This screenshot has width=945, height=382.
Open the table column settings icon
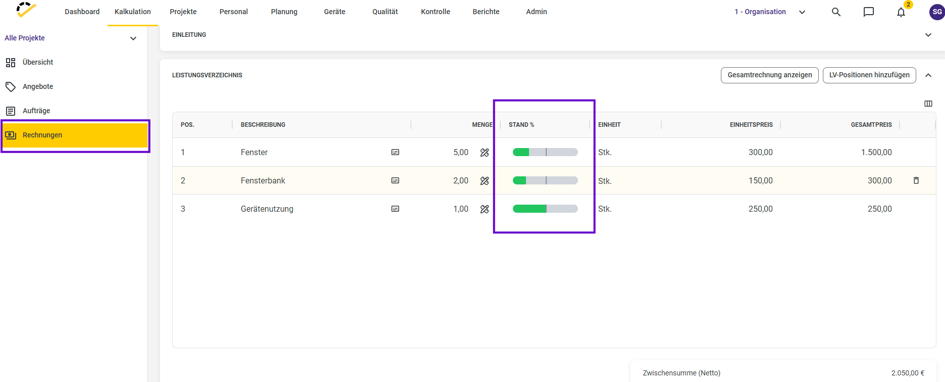[x=928, y=104]
